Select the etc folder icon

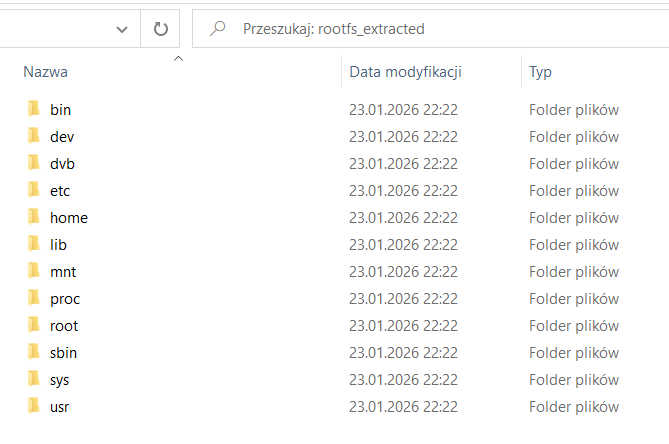34,190
